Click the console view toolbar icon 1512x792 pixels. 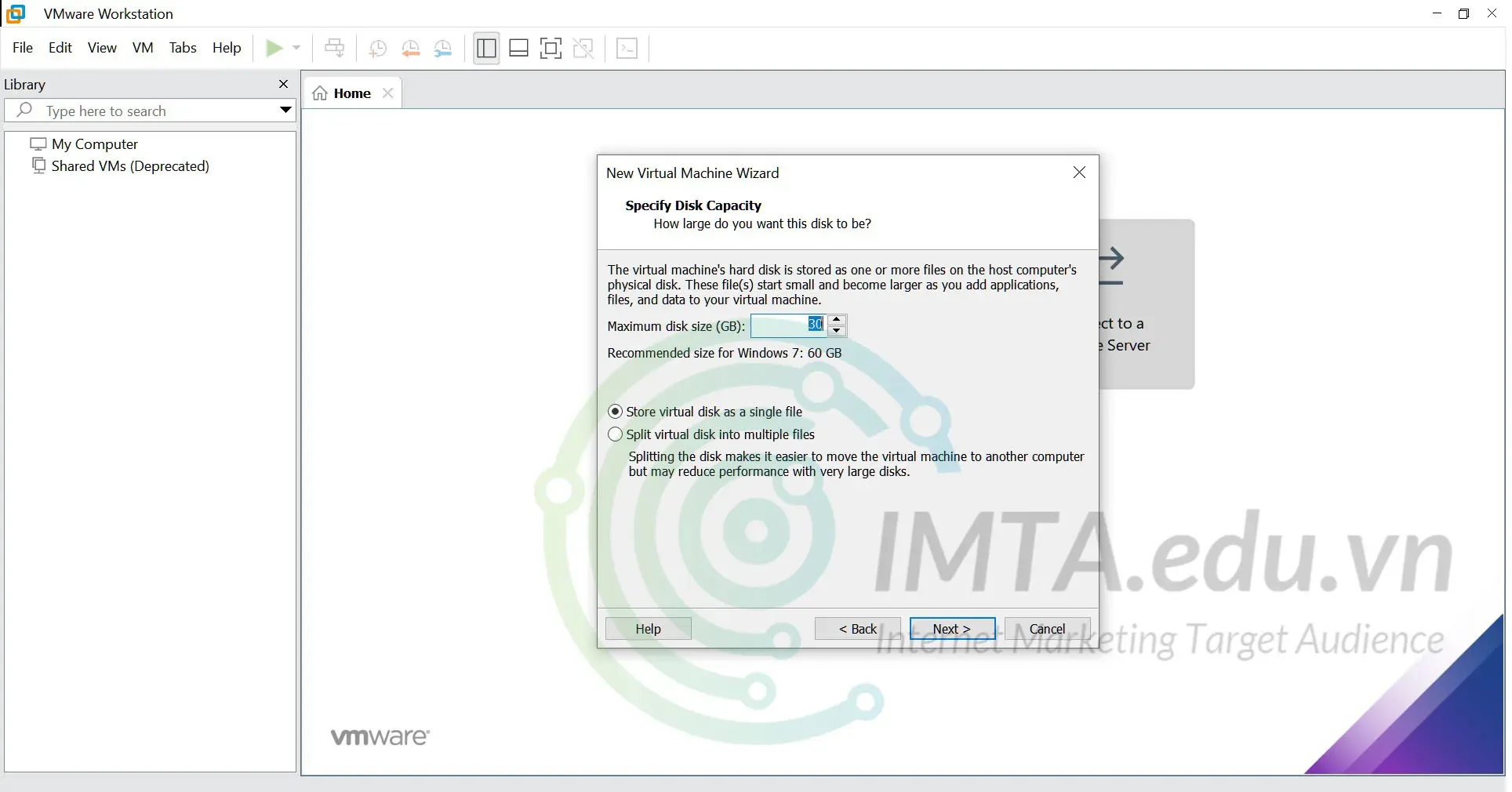627,49
